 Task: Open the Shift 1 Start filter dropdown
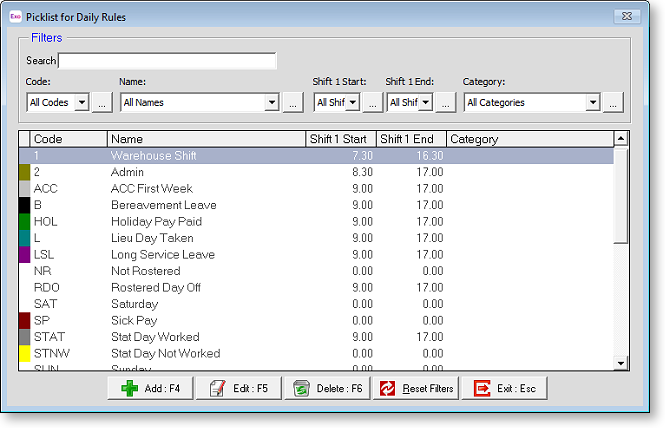click(x=351, y=102)
